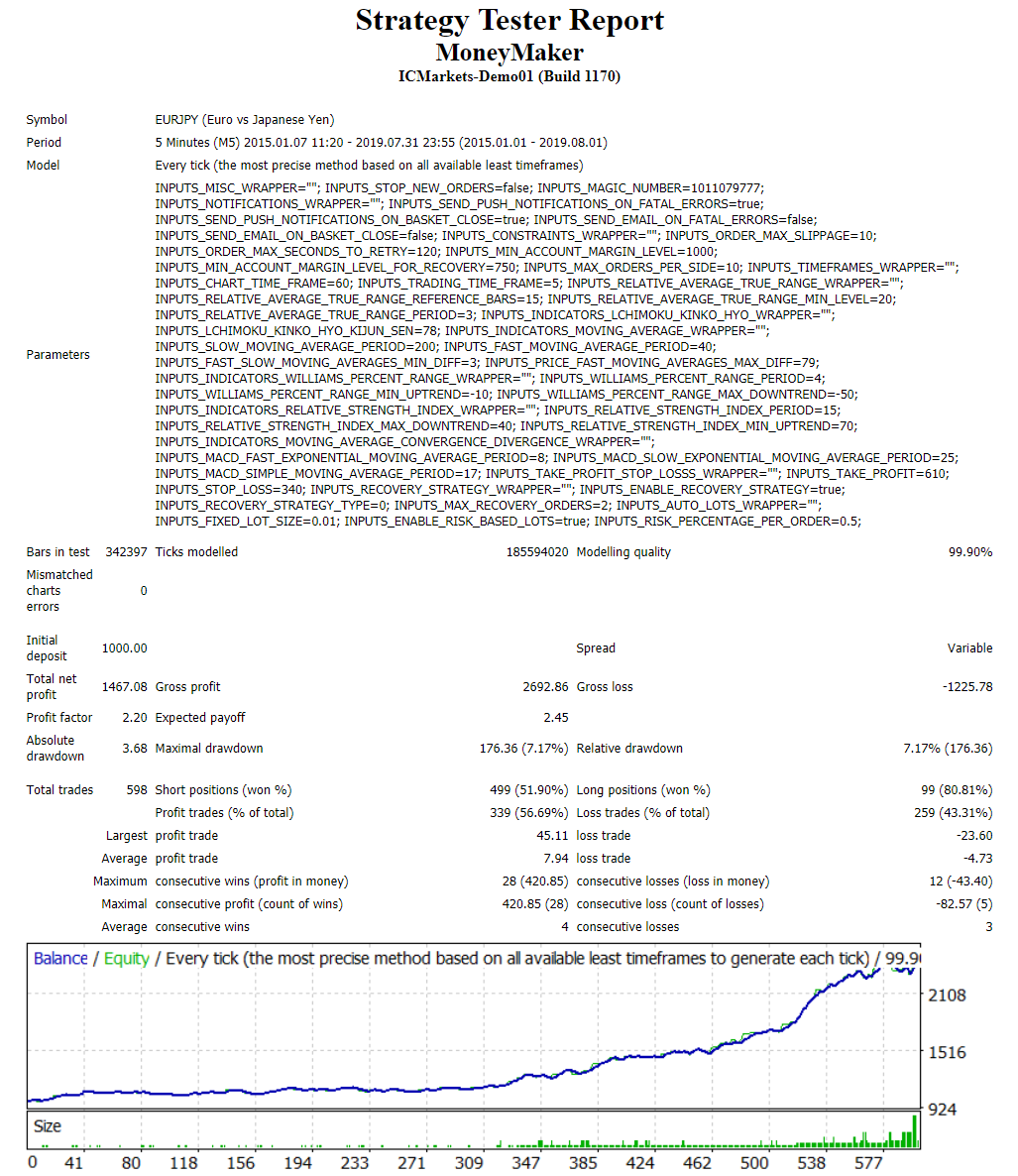Click the Largest loss trade value -23.60
The image size is (1018, 1176).
tap(973, 836)
